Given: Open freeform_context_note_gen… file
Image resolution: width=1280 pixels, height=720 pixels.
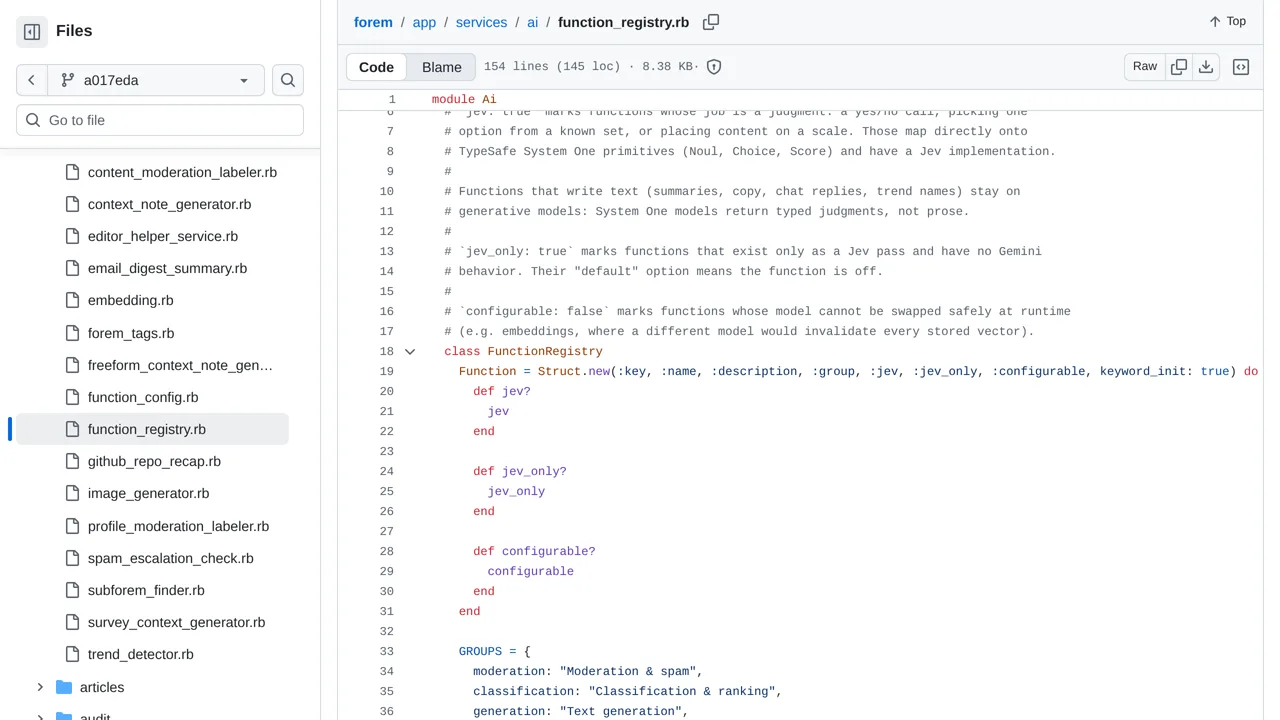Looking at the screenshot, I should tap(180, 365).
